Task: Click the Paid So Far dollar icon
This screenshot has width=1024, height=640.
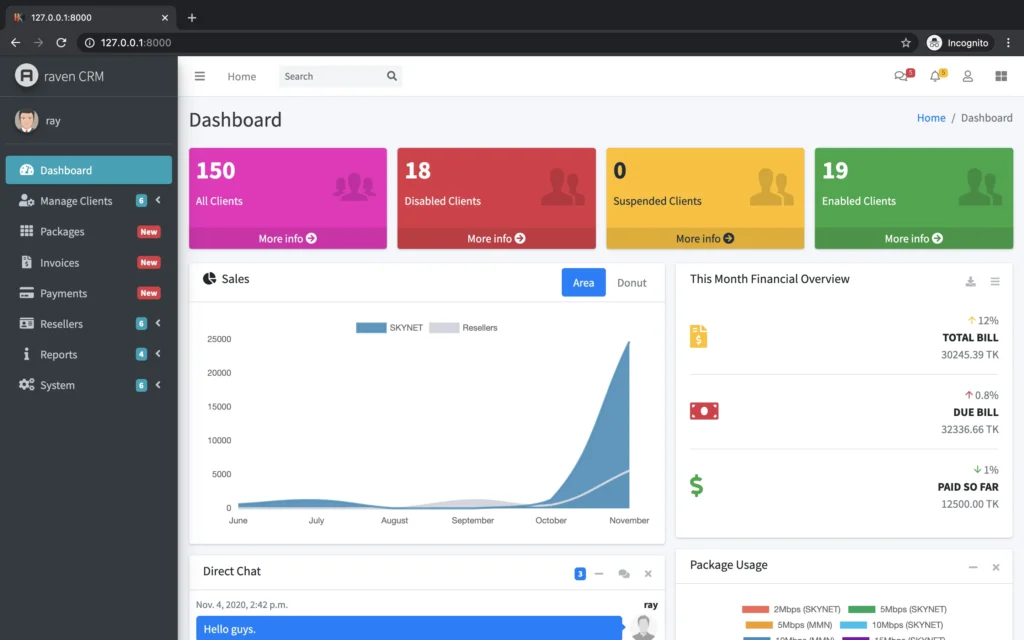Action: [x=697, y=485]
